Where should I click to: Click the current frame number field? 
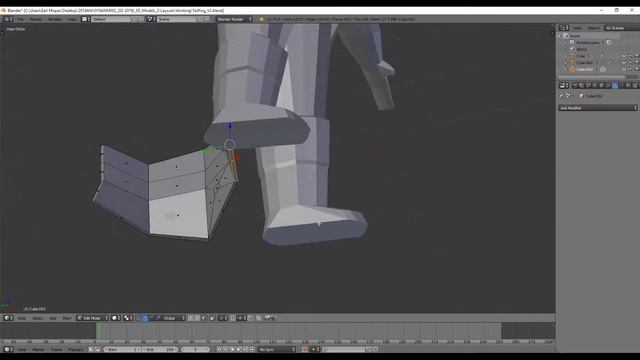point(195,349)
